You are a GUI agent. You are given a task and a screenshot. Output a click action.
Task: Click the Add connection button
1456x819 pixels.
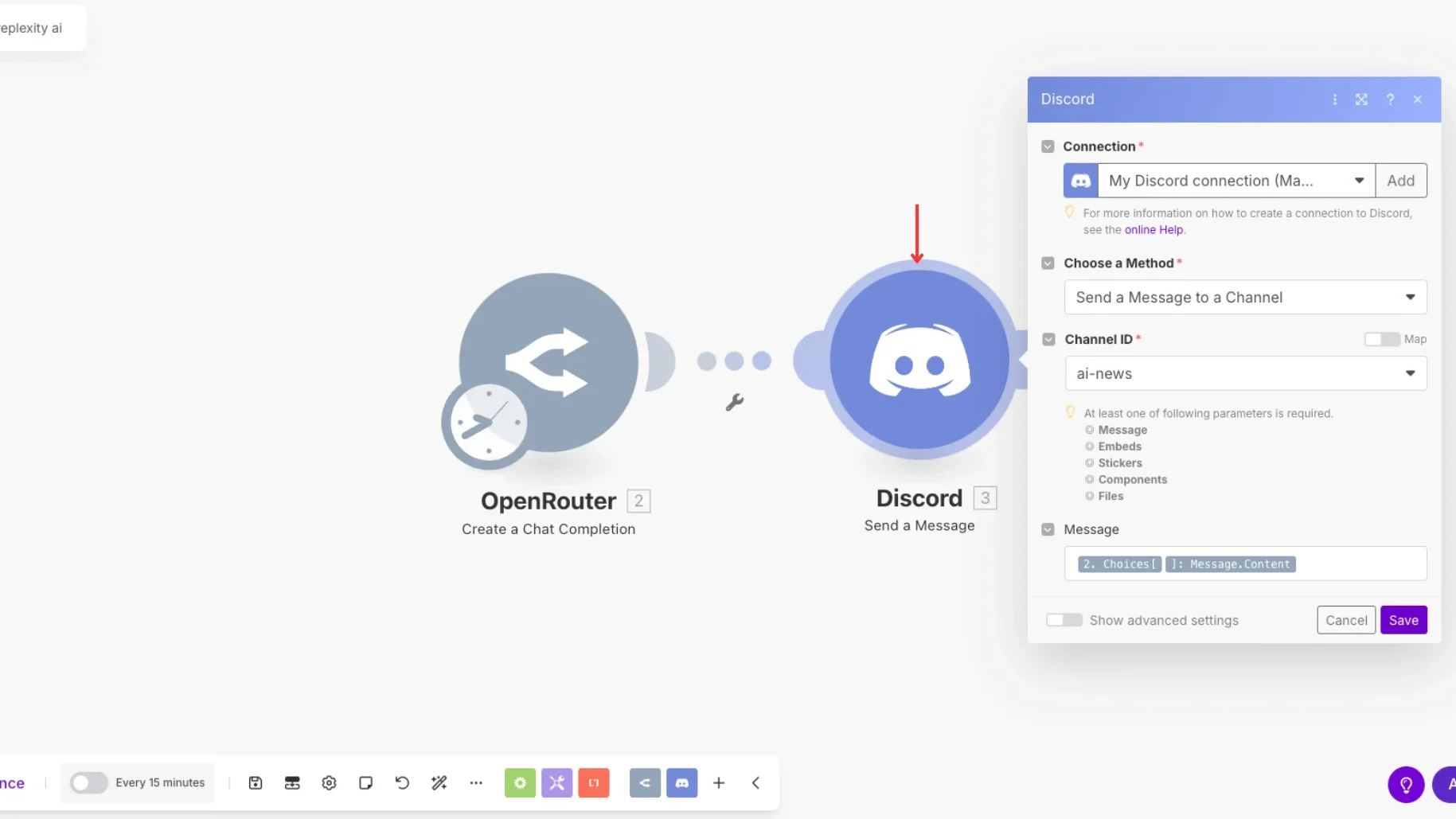coord(1401,181)
